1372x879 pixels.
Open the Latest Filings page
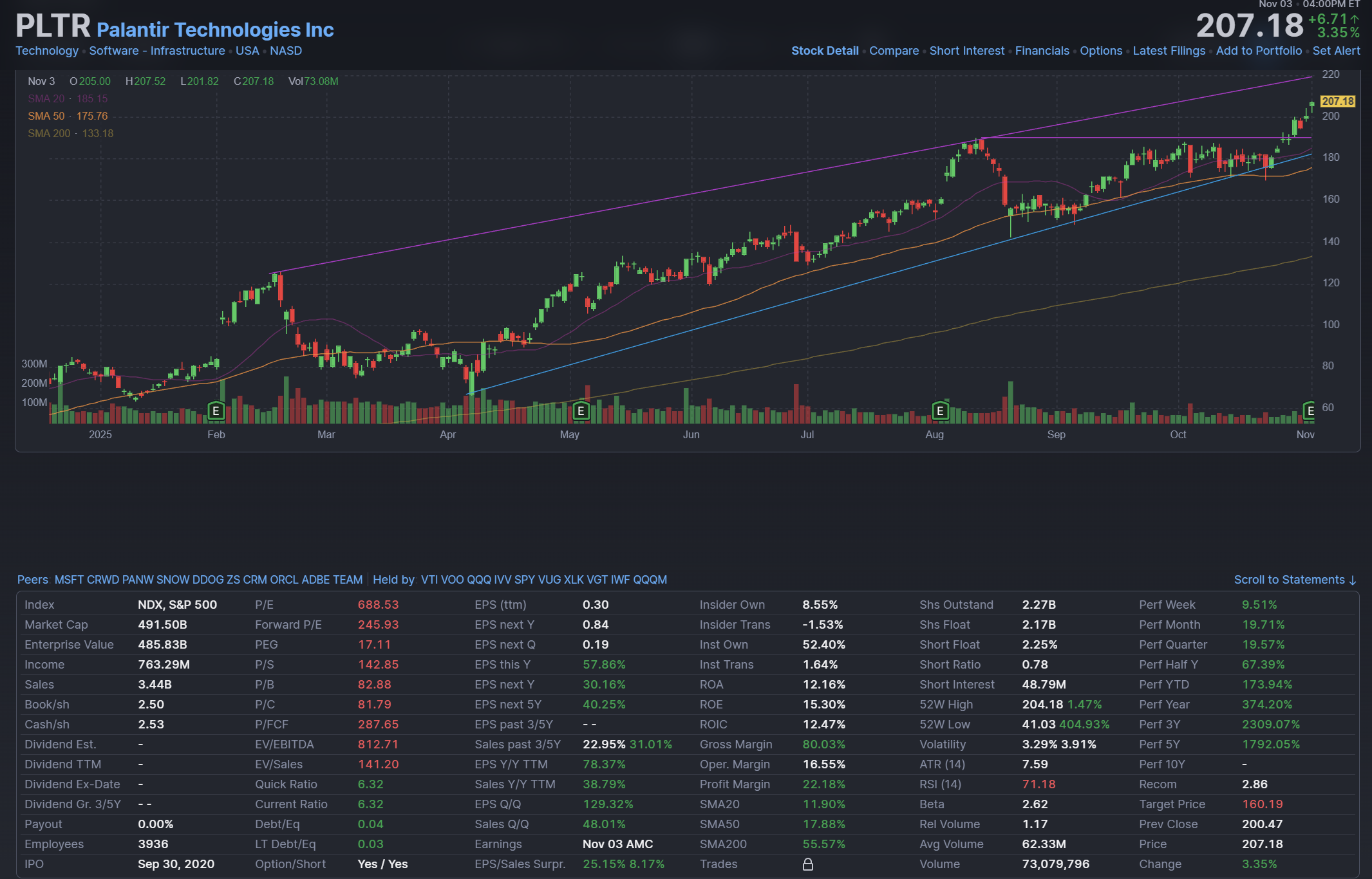(x=1169, y=51)
